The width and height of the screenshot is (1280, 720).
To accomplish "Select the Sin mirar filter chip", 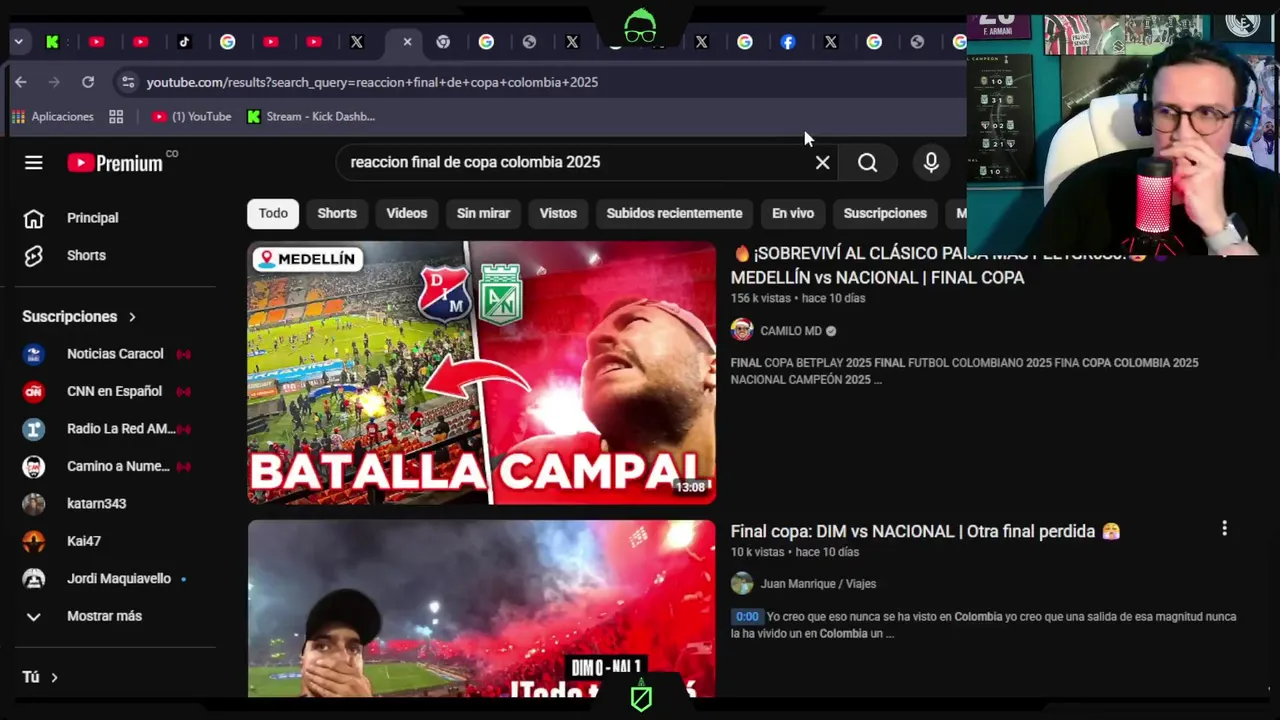I will [x=483, y=213].
